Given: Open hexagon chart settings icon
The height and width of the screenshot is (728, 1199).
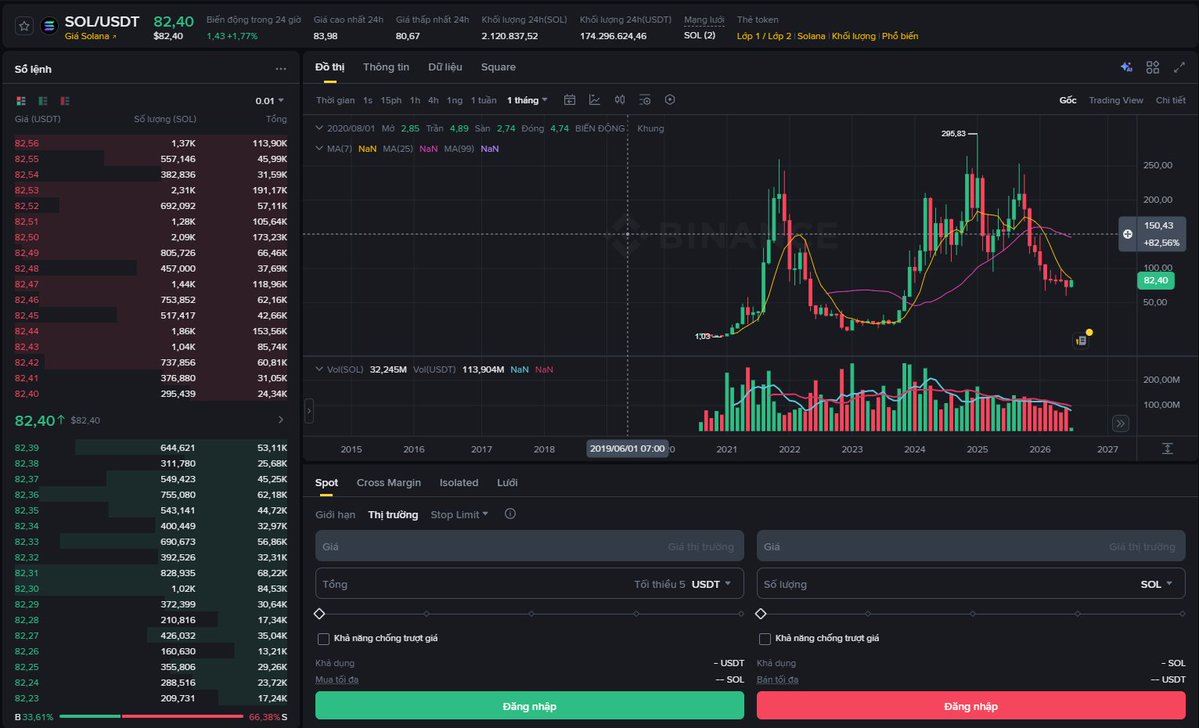Looking at the screenshot, I should [x=670, y=100].
